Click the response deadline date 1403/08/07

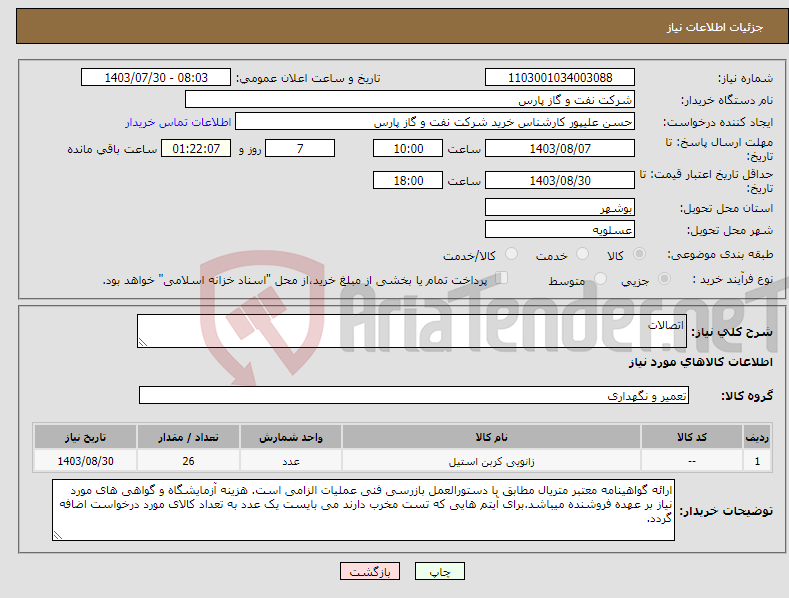click(560, 148)
